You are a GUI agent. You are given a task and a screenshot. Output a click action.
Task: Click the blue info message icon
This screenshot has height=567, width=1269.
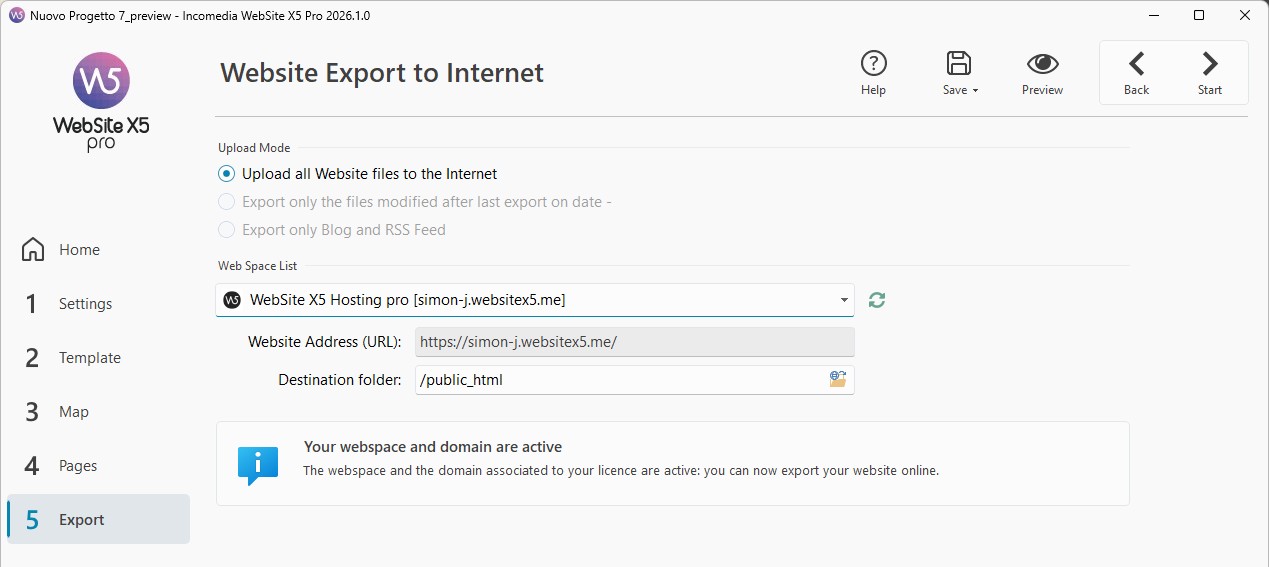tap(258, 465)
